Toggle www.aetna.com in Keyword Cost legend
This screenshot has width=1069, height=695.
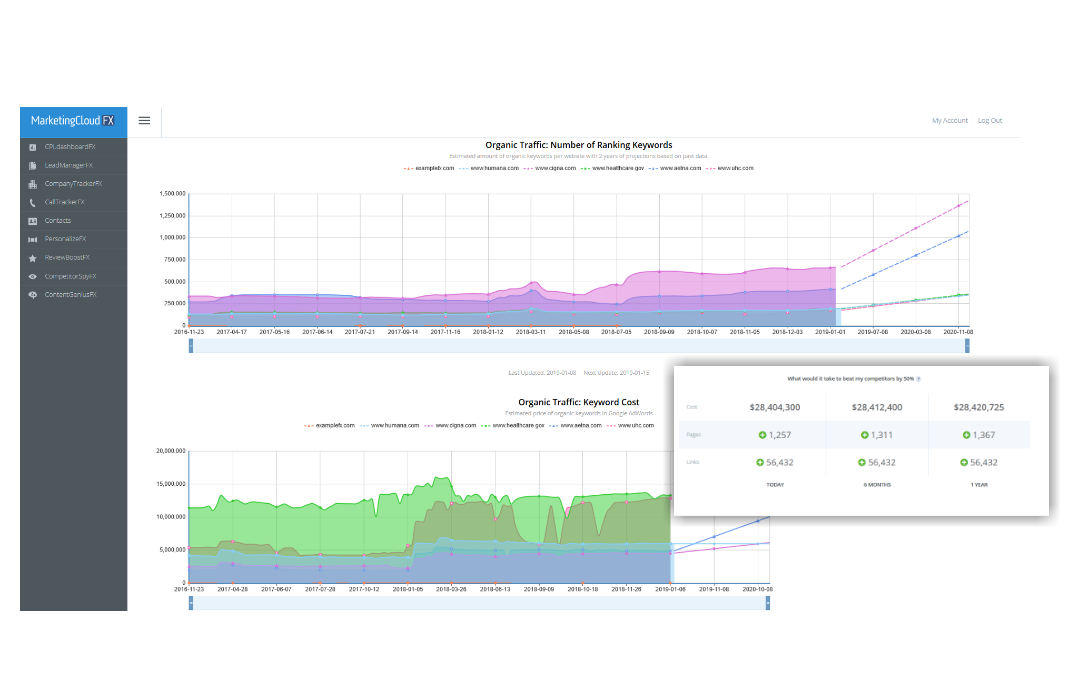pyautogui.click(x=576, y=426)
